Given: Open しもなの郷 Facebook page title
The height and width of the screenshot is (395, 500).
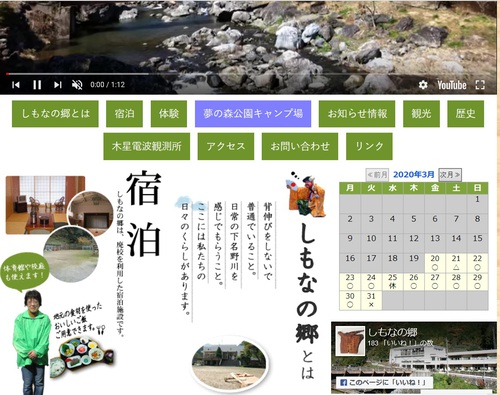Looking at the screenshot, I should [393, 332].
